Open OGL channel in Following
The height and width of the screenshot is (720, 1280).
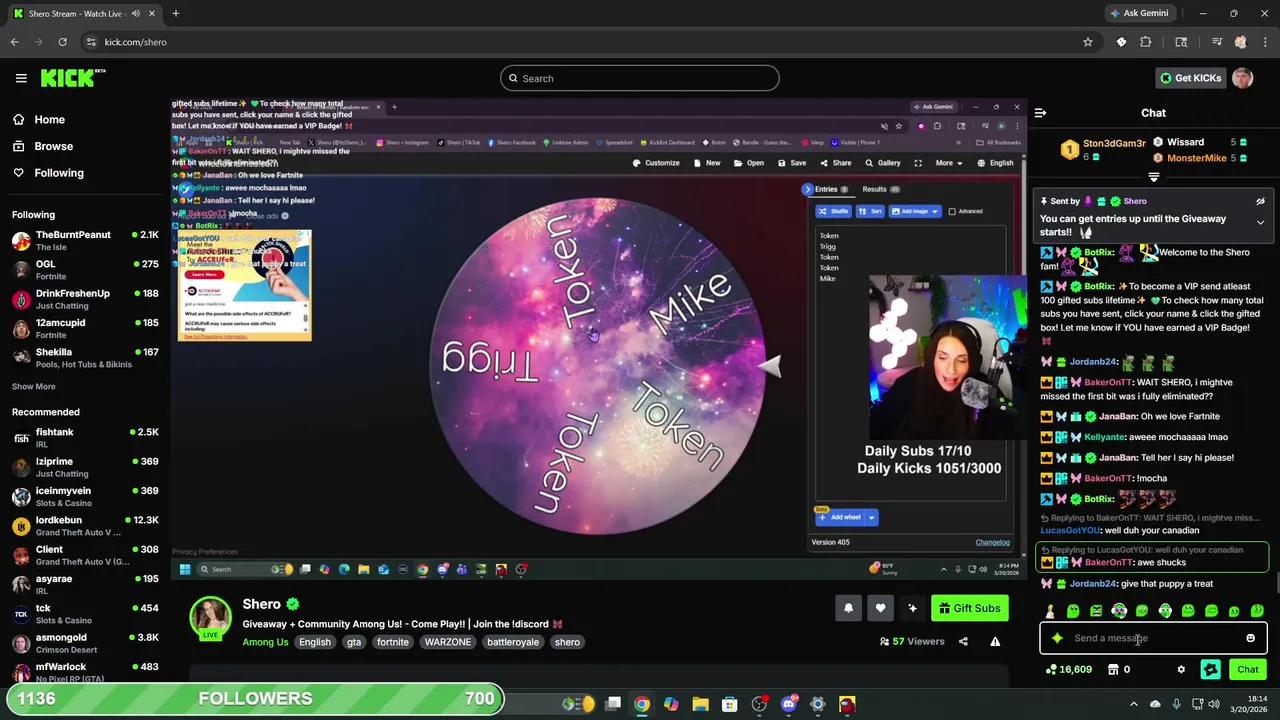pos(85,270)
